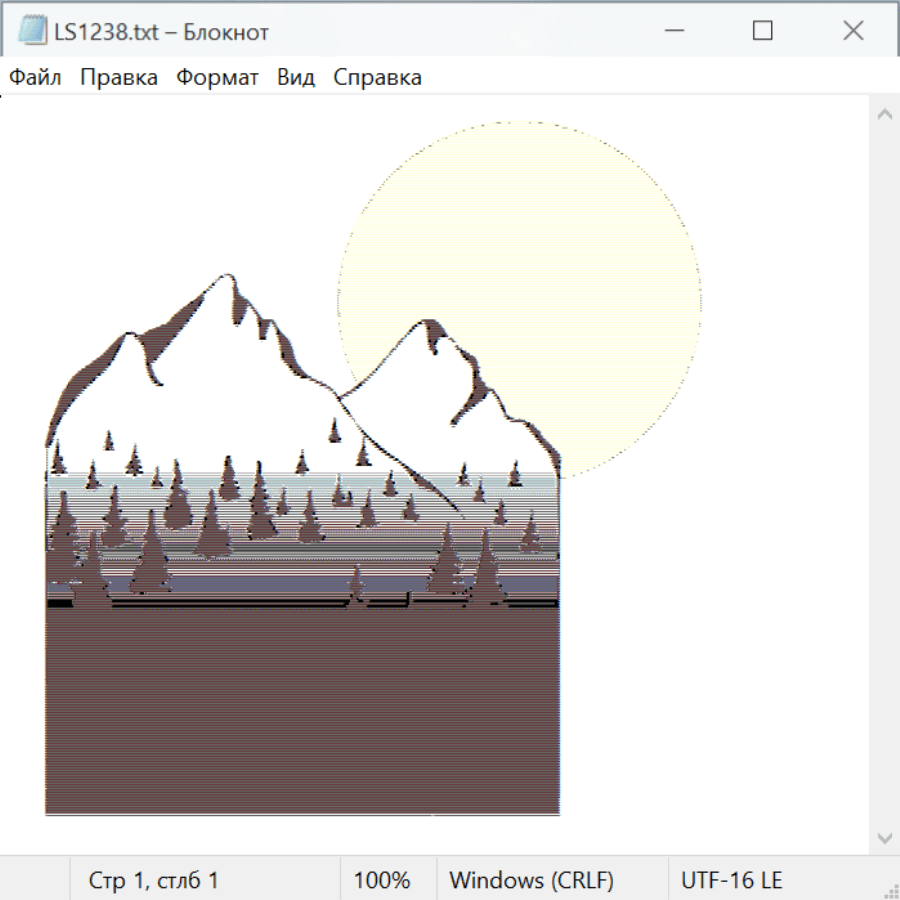The height and width of the screenshot is (900, 900).
Task: Open the Правка menu
Action: pyautogui.click(x=118, y=77)
